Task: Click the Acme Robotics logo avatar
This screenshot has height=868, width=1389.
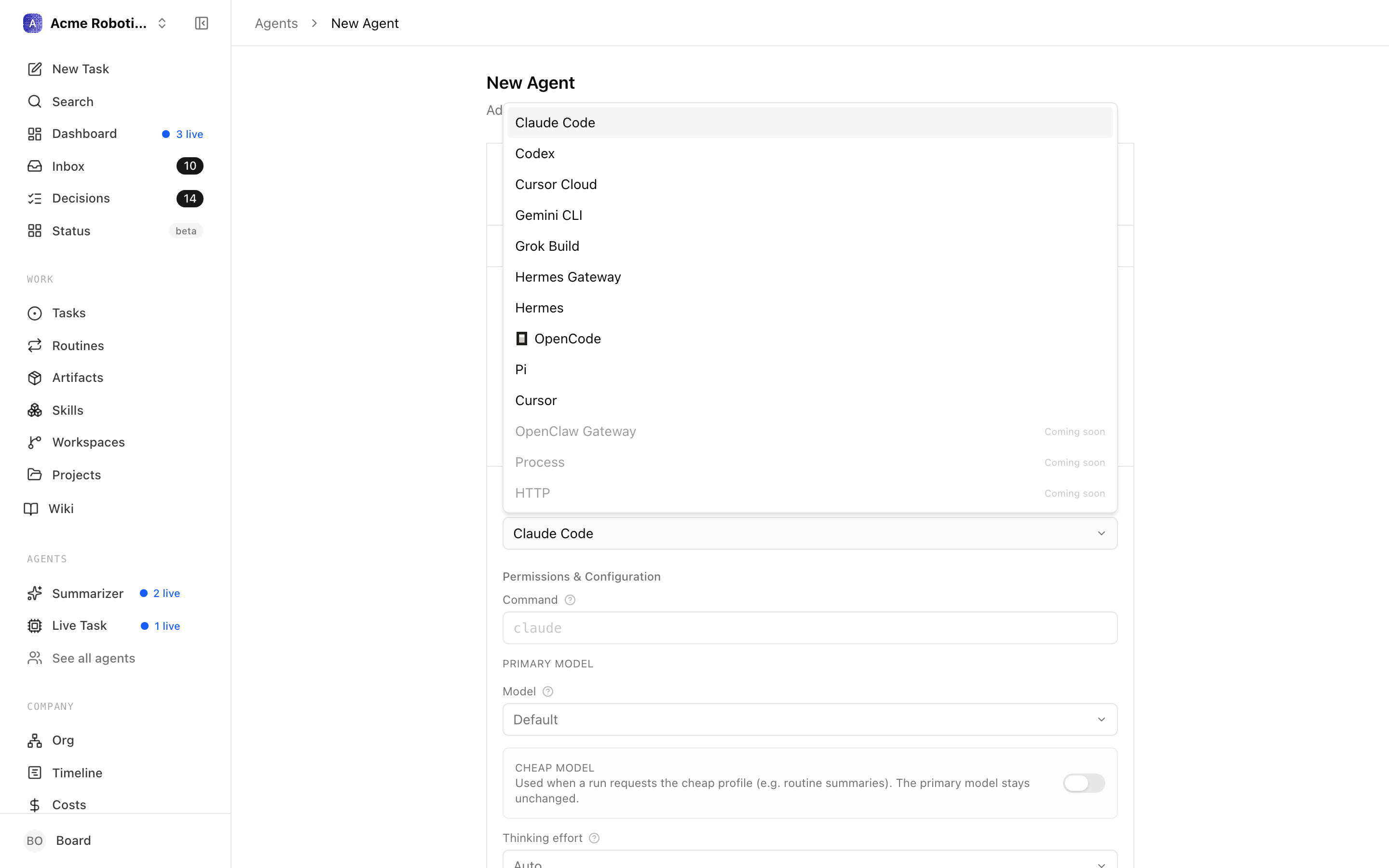Action: (33, 23)
